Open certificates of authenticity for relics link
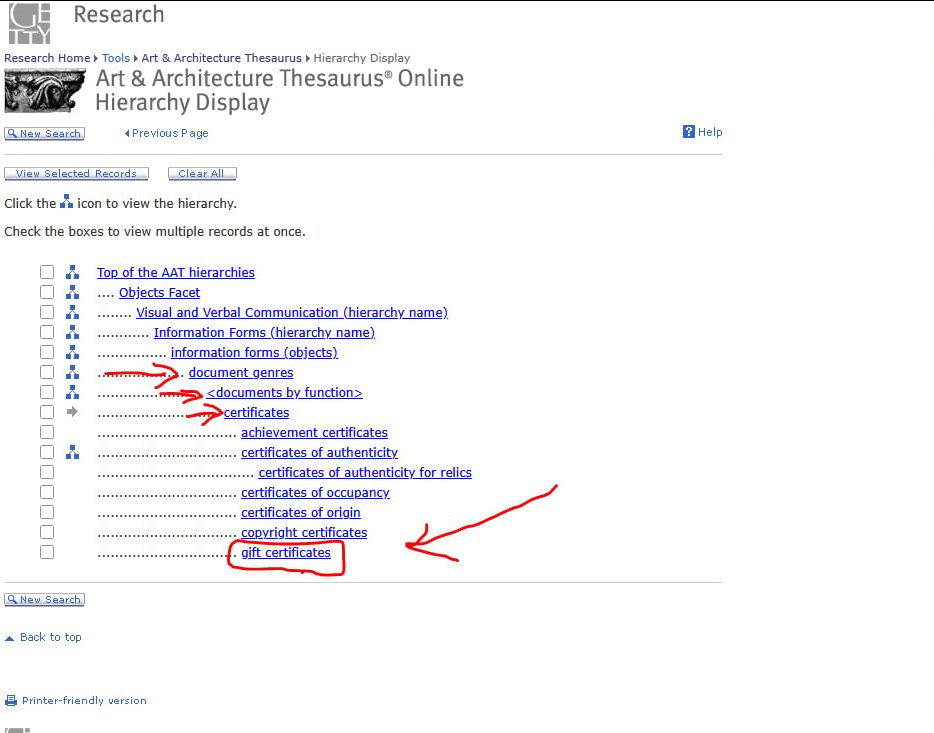The image size is (934, 733). click(x=365, y=472)
